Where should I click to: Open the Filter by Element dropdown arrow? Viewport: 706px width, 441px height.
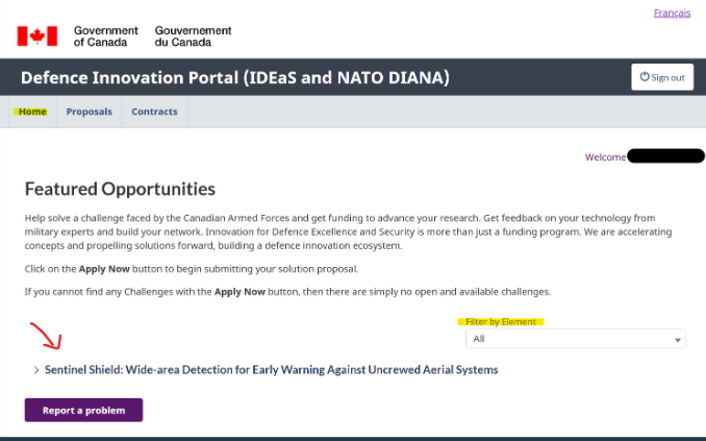coord(677,340)
